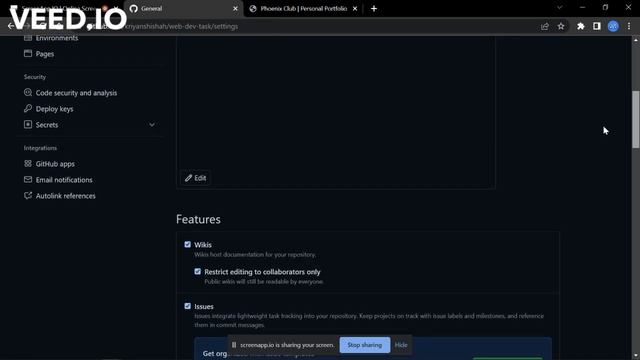The width and height of the screenshot is (640, 360).
Task: Open Autolink references settings
Action: 65,196
